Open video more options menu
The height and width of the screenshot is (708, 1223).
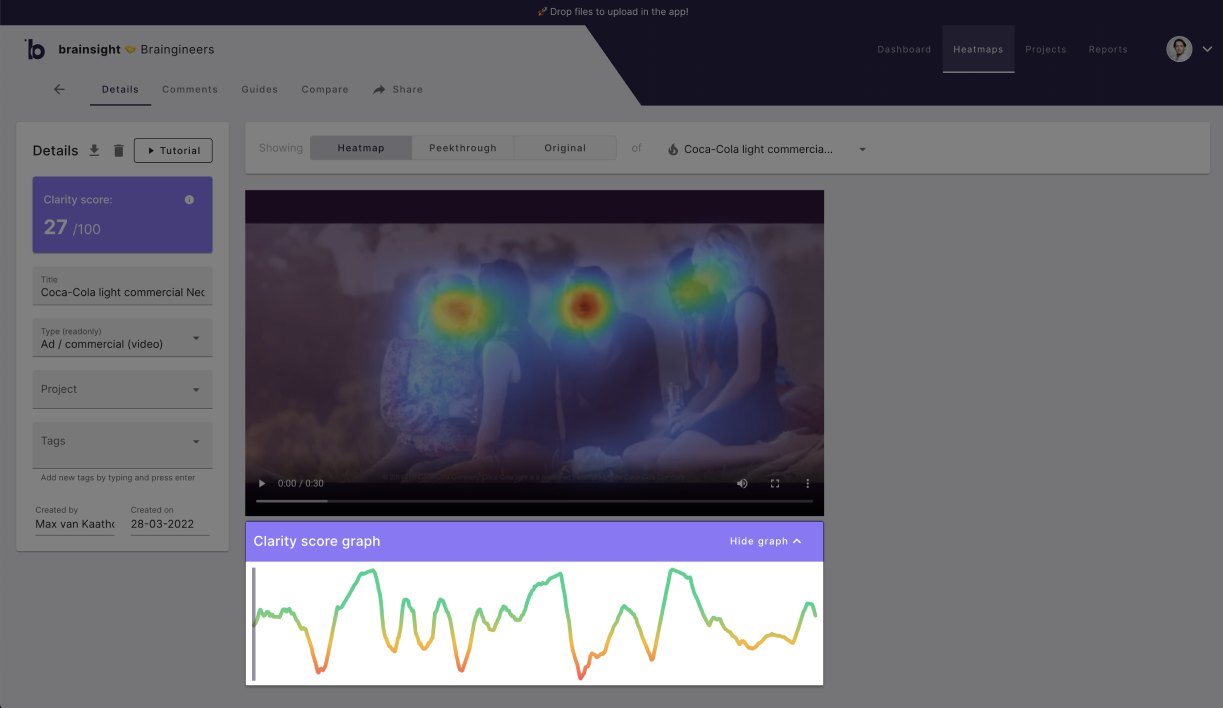pyautogui.click(x=808, y=483)
